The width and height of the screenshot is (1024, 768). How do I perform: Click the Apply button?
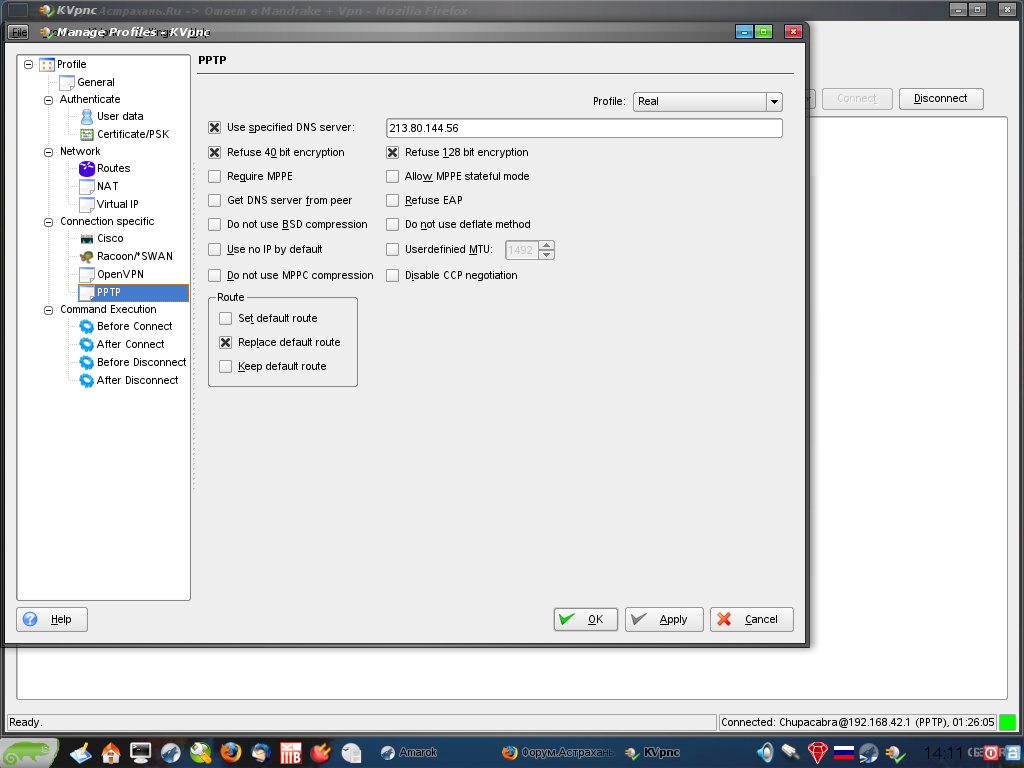664,620
